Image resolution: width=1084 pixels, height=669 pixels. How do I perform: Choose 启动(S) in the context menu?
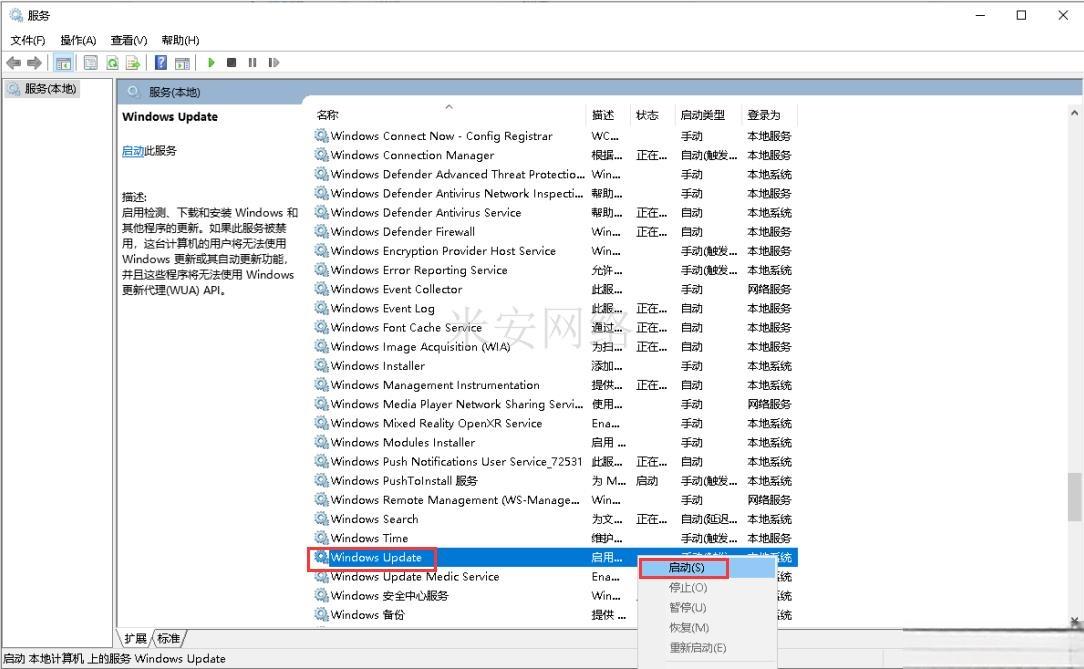point(707,567)
